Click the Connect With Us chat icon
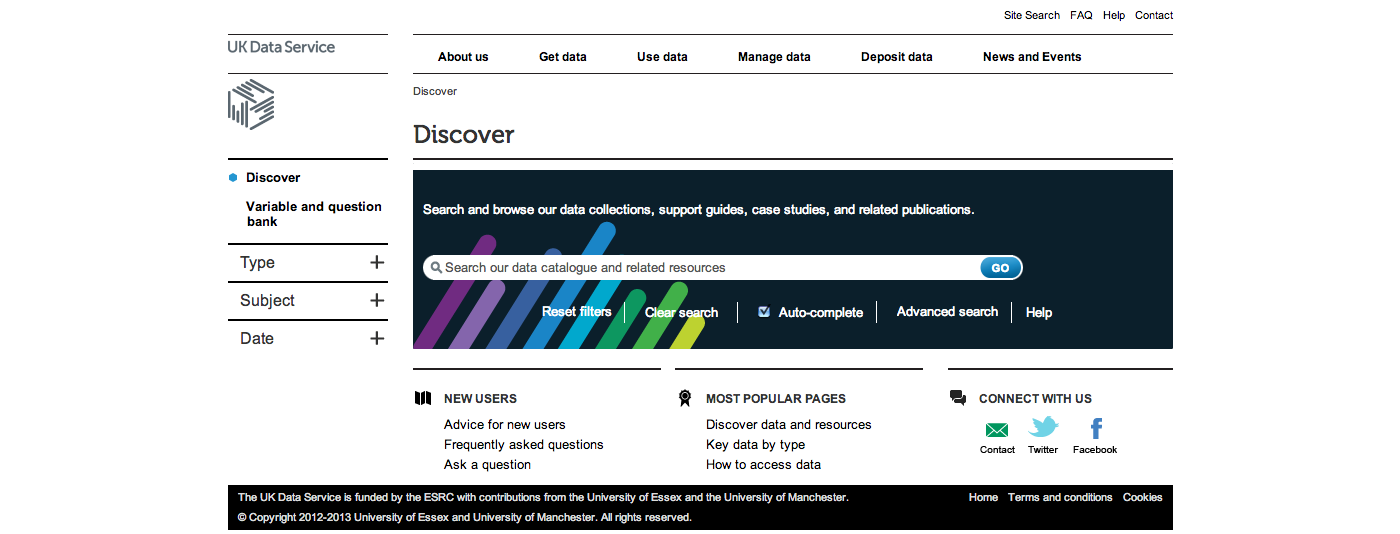 (958, 398)
